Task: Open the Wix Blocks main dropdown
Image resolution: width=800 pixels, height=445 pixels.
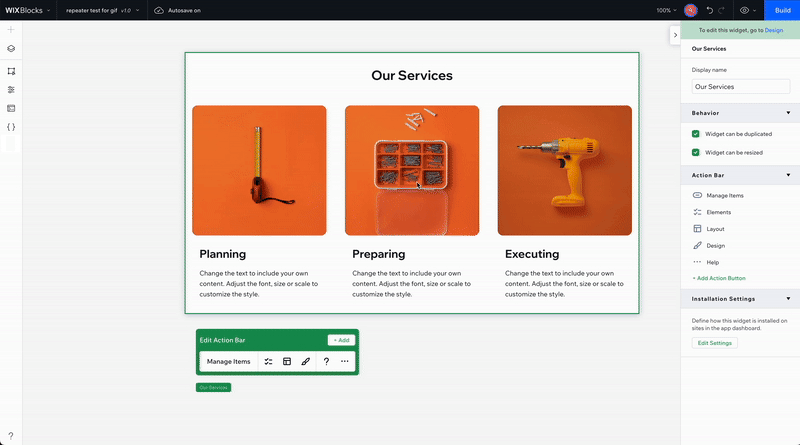Action: click(28, 10)
